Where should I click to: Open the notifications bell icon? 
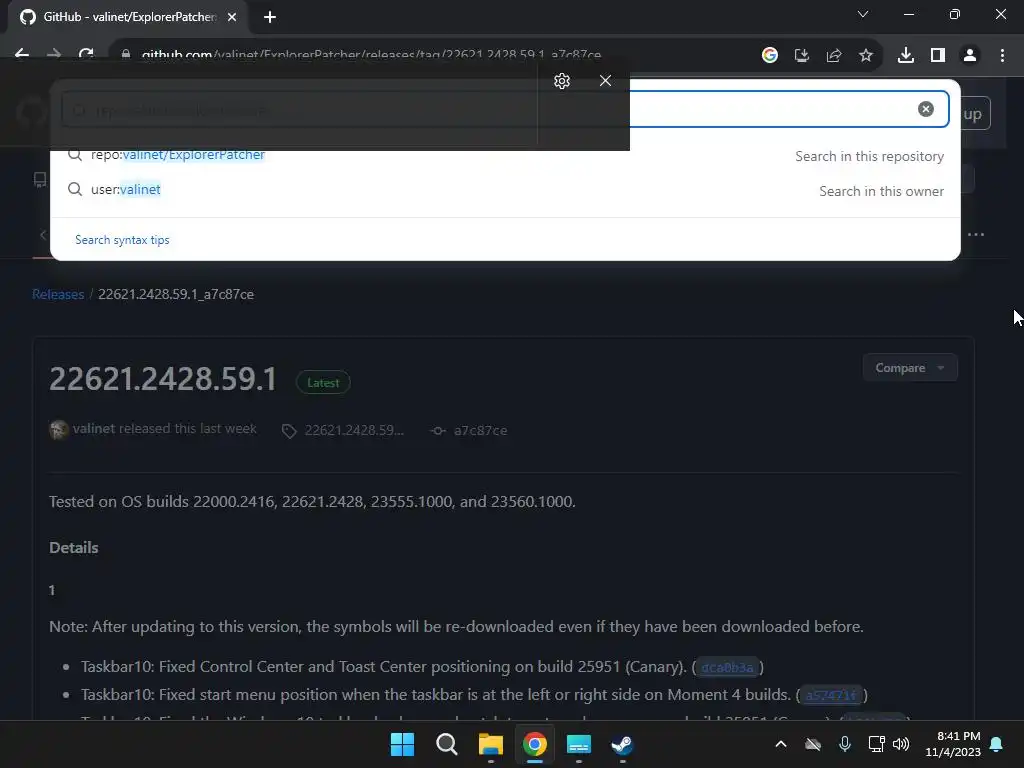coord(996,744)
